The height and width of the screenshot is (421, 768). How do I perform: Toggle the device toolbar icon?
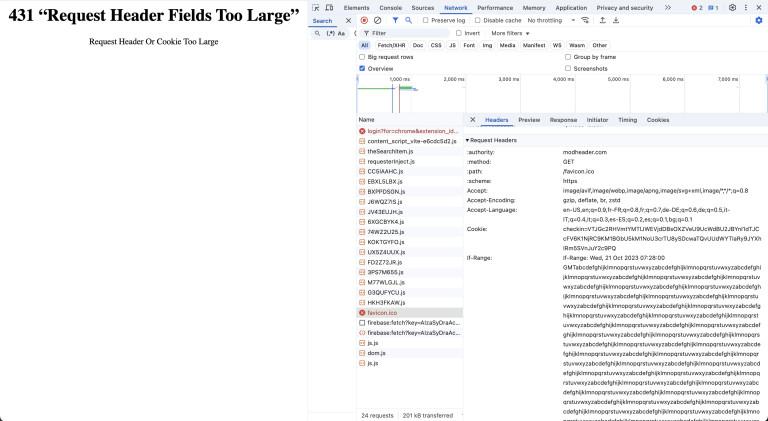pos(329,8)
